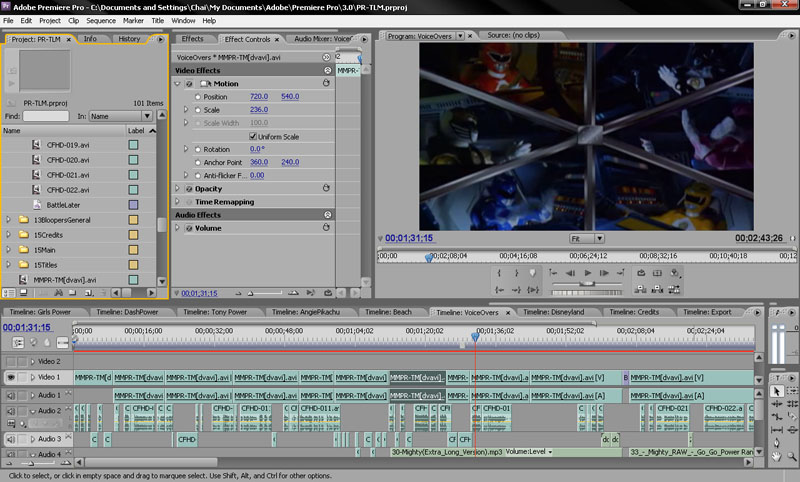
Task: Open the Timeline: Credits tab
Action: tap(634, 312)
